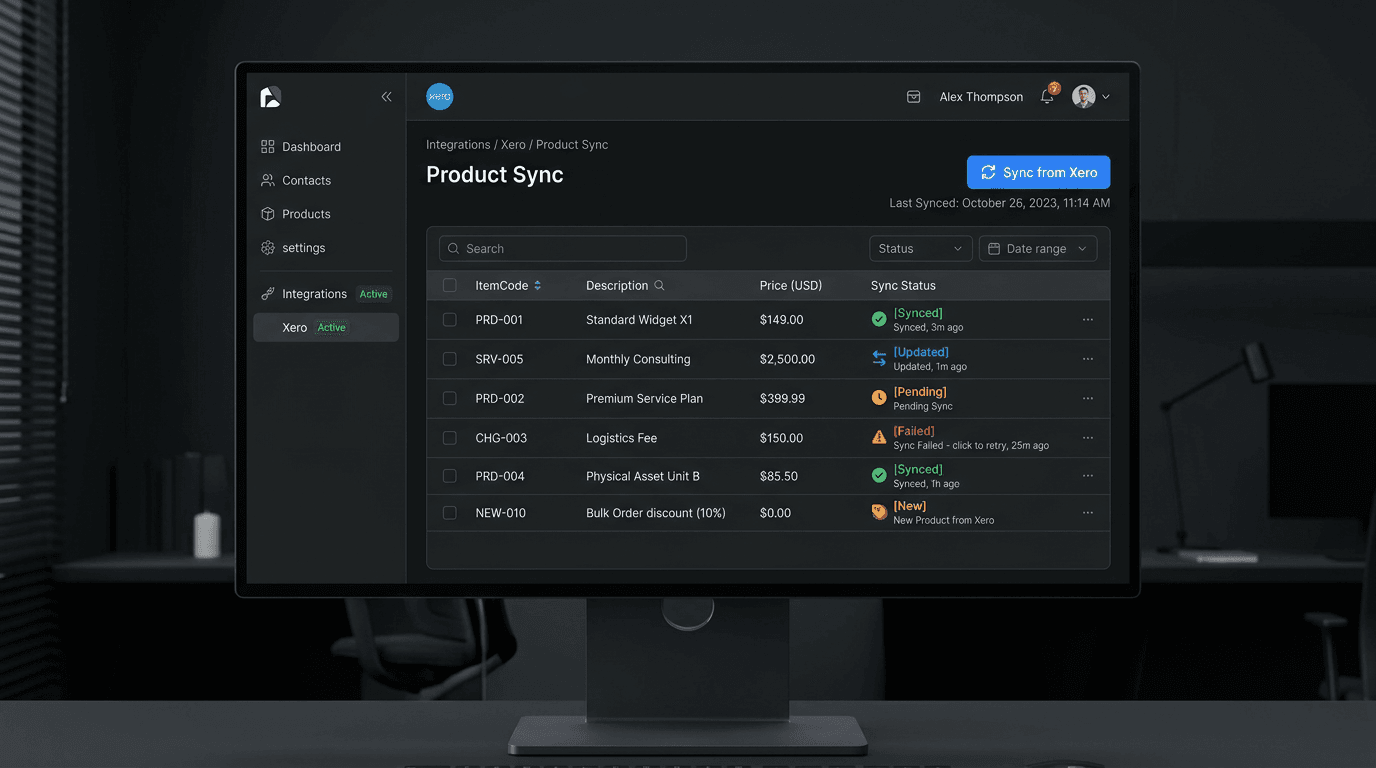Screen dimensions: 1376x768
Task: Open the ellipsis actions menu on the SRV-005 row
Action: point(1088,358)
